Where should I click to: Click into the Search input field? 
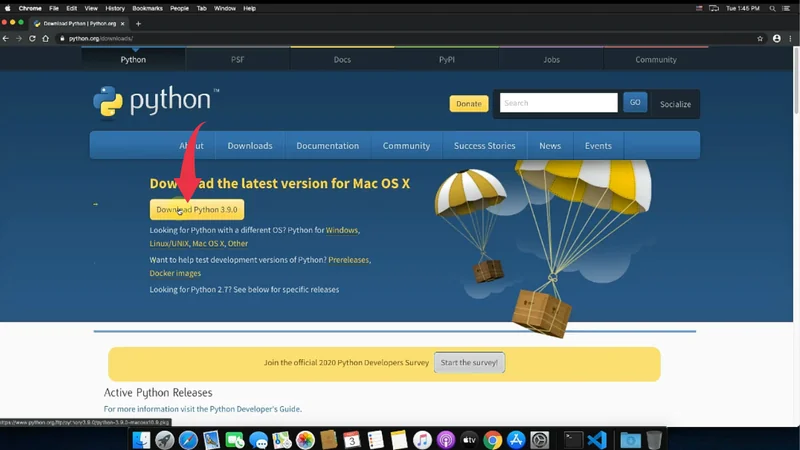click(558, 103)
